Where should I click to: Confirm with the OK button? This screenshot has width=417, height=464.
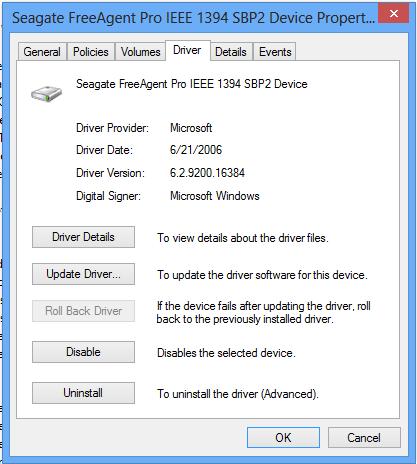(x=283, y=438)
